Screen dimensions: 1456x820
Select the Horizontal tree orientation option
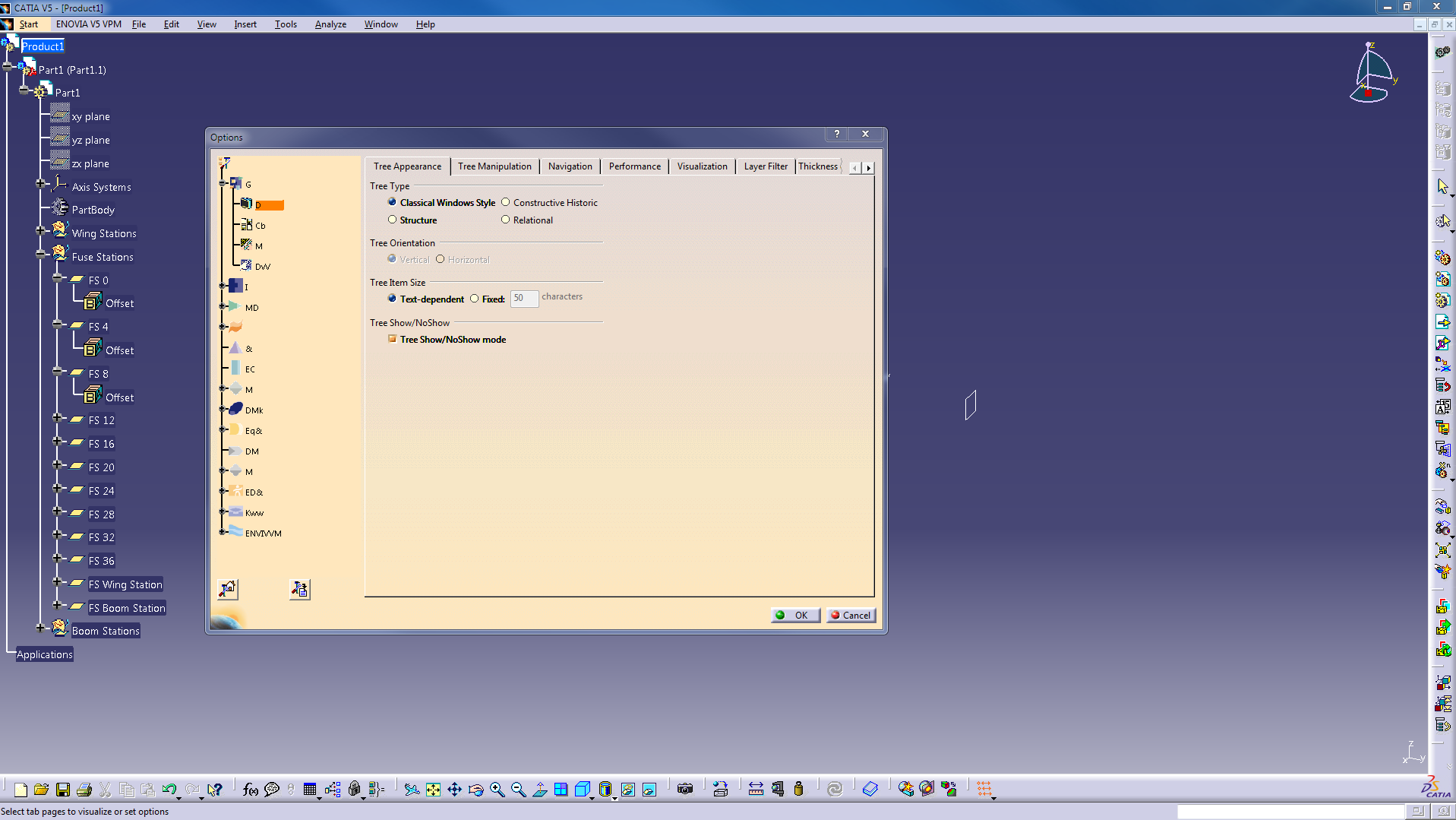tap(441, 259)
